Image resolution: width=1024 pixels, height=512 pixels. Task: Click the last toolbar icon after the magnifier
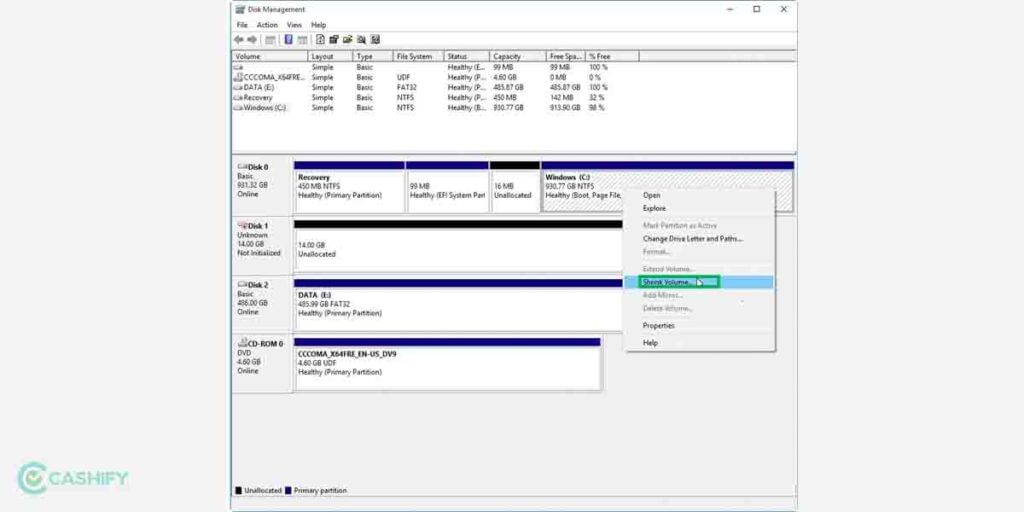click(375, 40)
